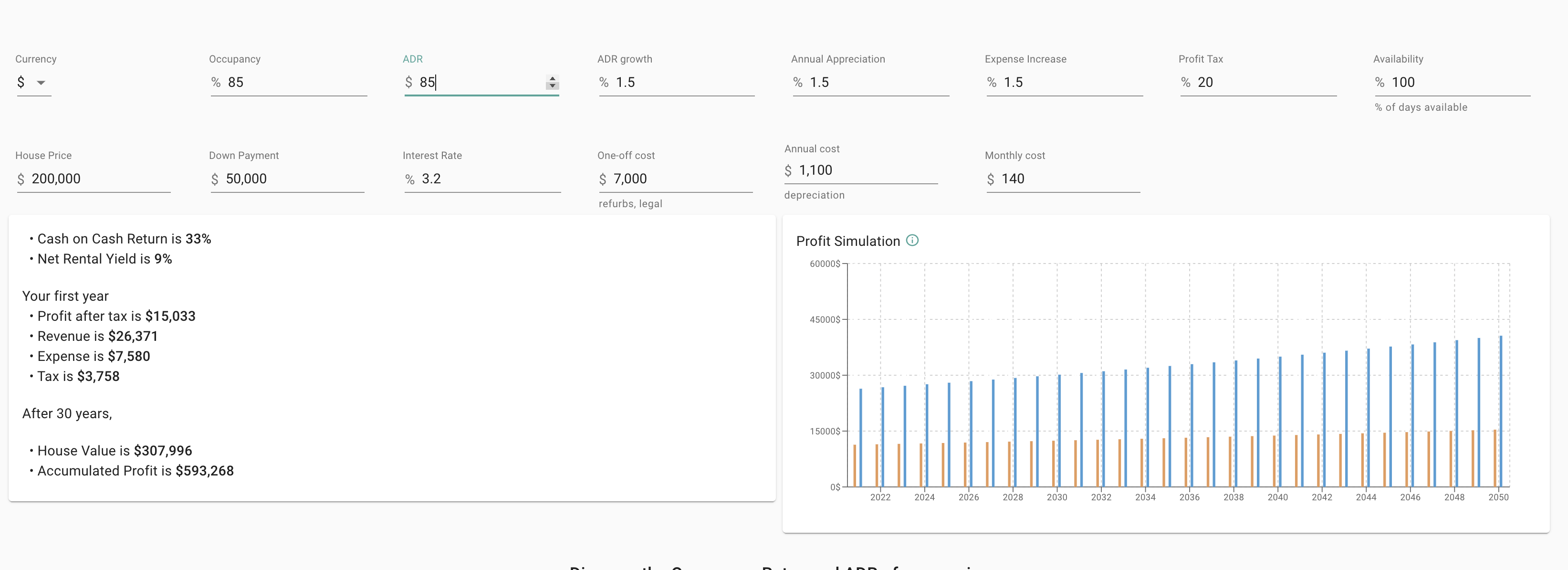Click the 30000$ y-axis label
This screenshot has height=570, width=1568.
pyautogui.click(x=825, y=375)
